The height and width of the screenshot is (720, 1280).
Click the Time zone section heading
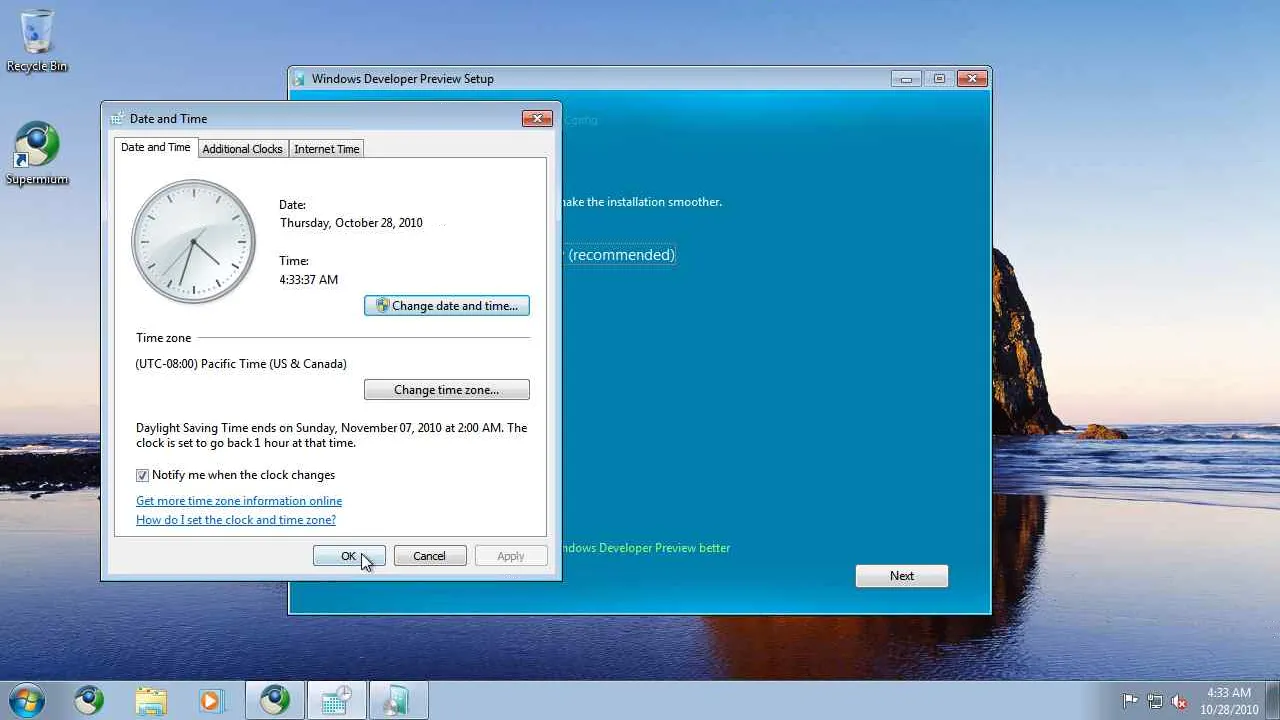[163, 338]
